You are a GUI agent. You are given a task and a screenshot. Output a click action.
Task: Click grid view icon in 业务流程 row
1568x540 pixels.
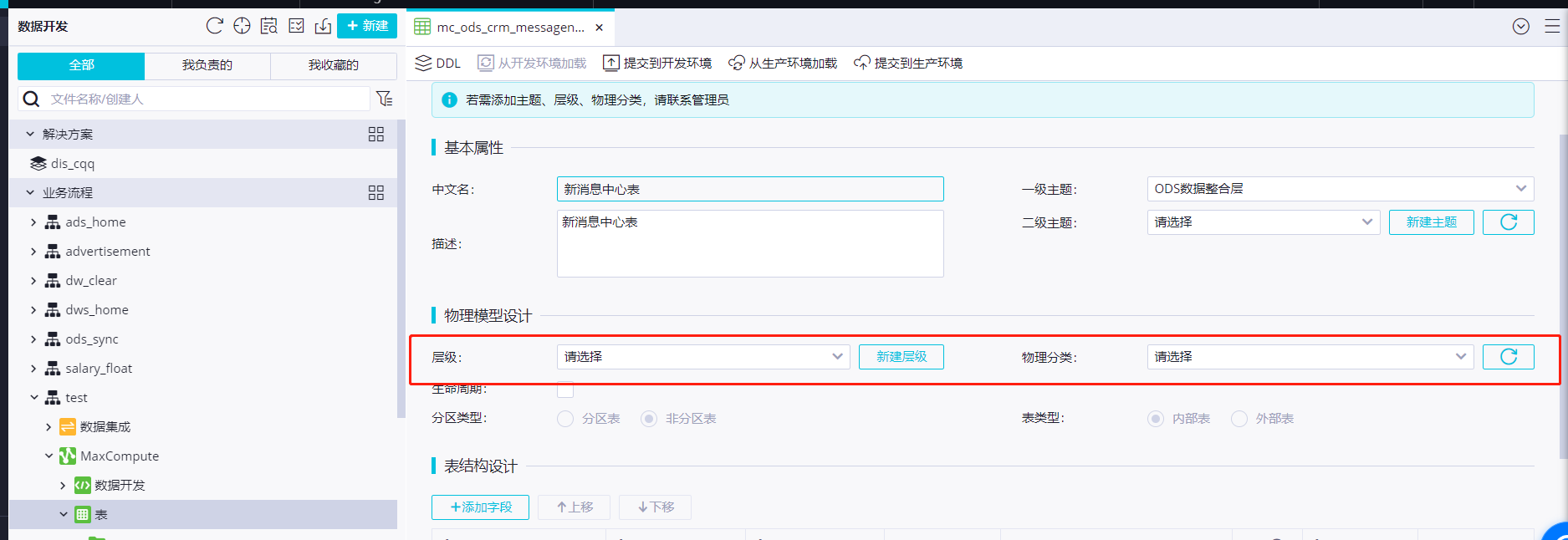click(x=376, y=193)
